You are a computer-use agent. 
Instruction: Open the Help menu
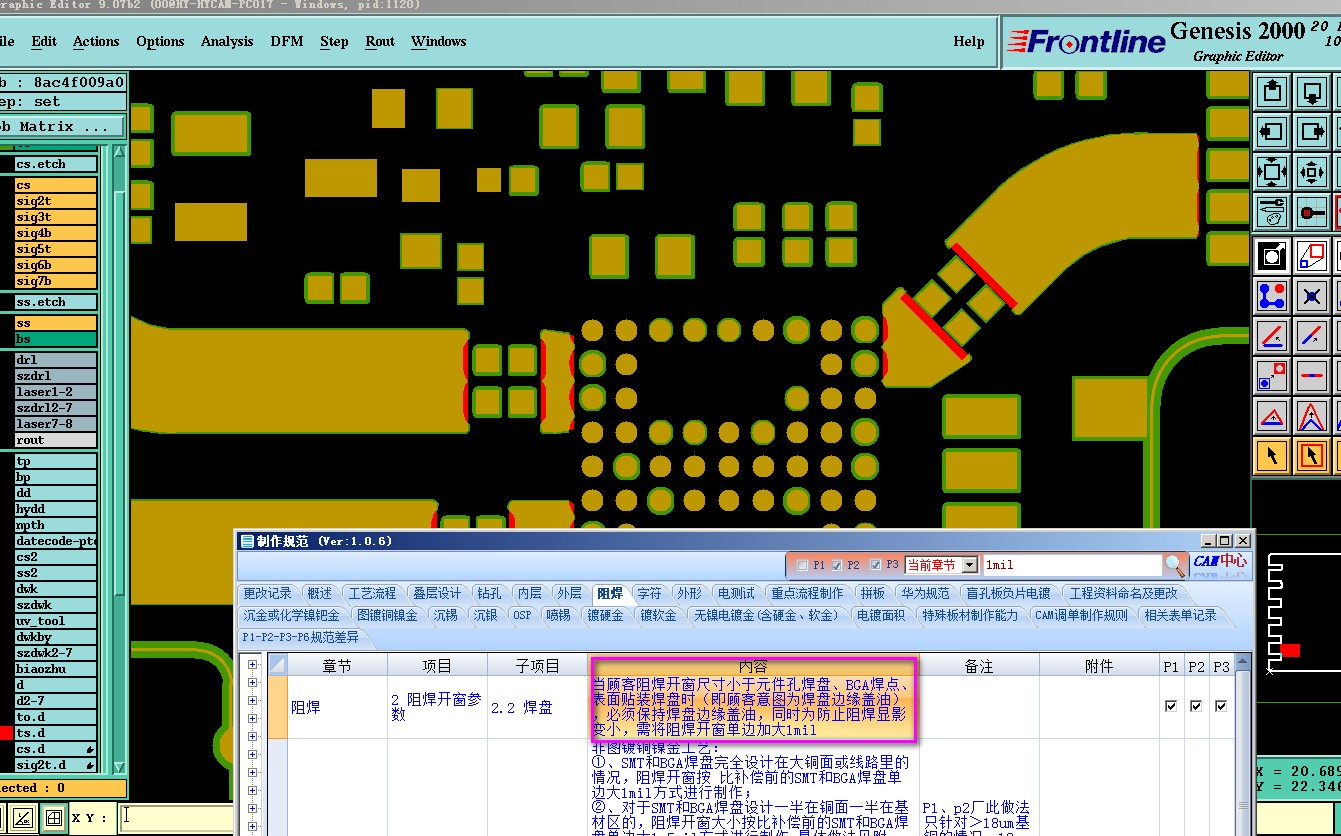coord(969,41)
